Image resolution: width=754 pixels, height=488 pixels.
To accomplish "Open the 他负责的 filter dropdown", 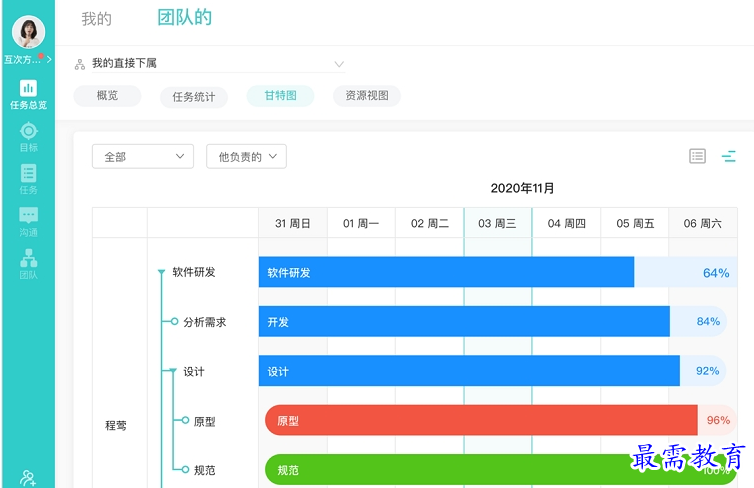I will 246,157.
